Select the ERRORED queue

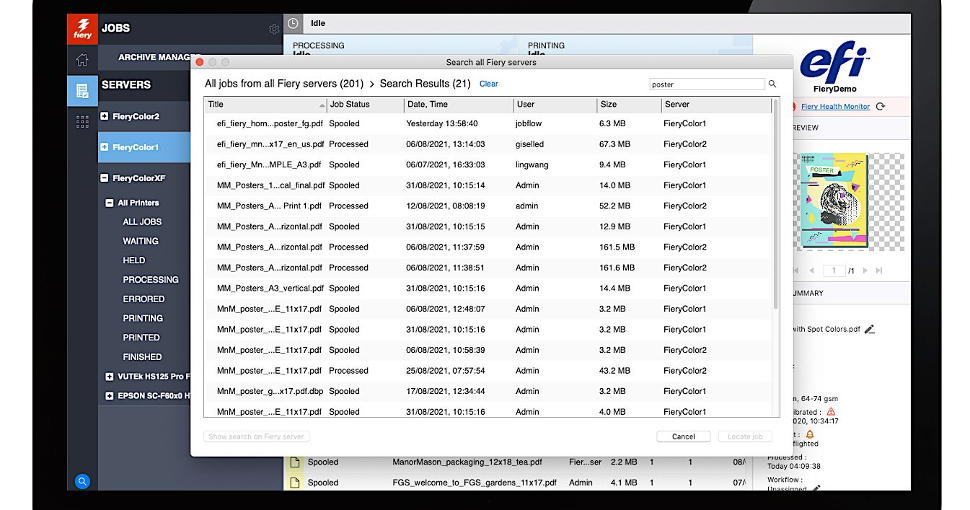(144, 298)
